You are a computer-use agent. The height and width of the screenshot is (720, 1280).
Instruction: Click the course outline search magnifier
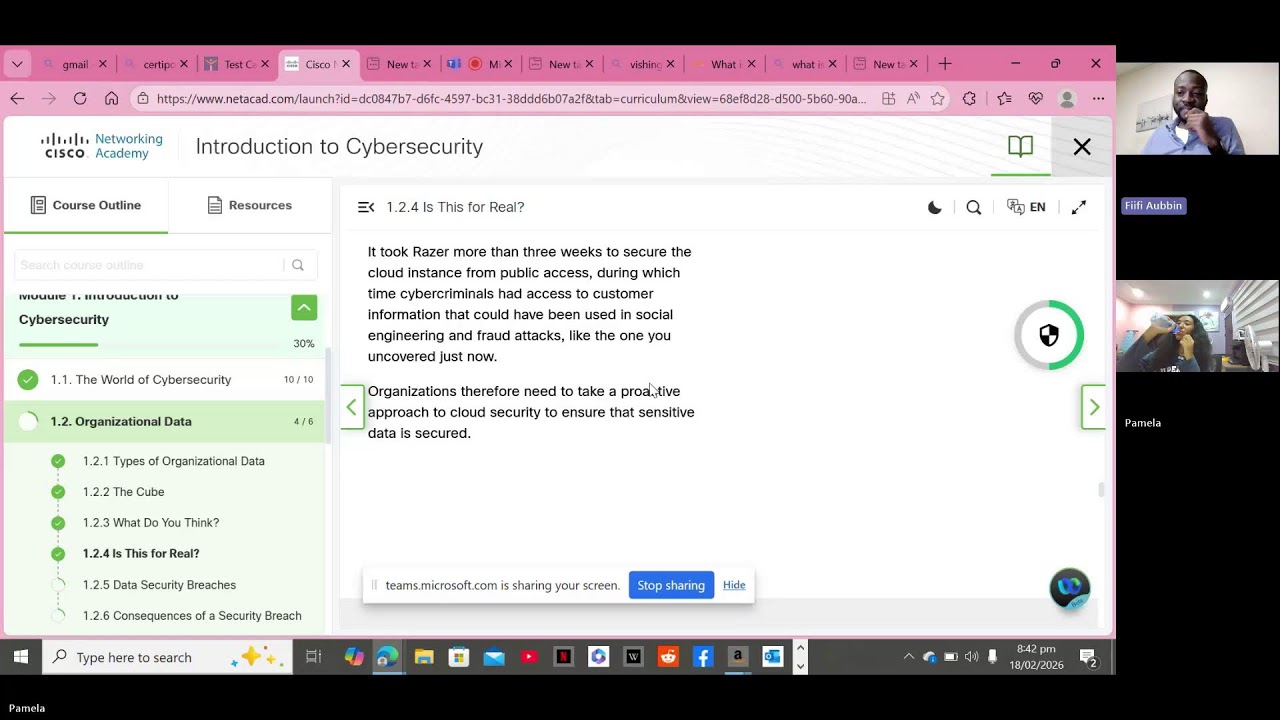click(x=298, y=265)
